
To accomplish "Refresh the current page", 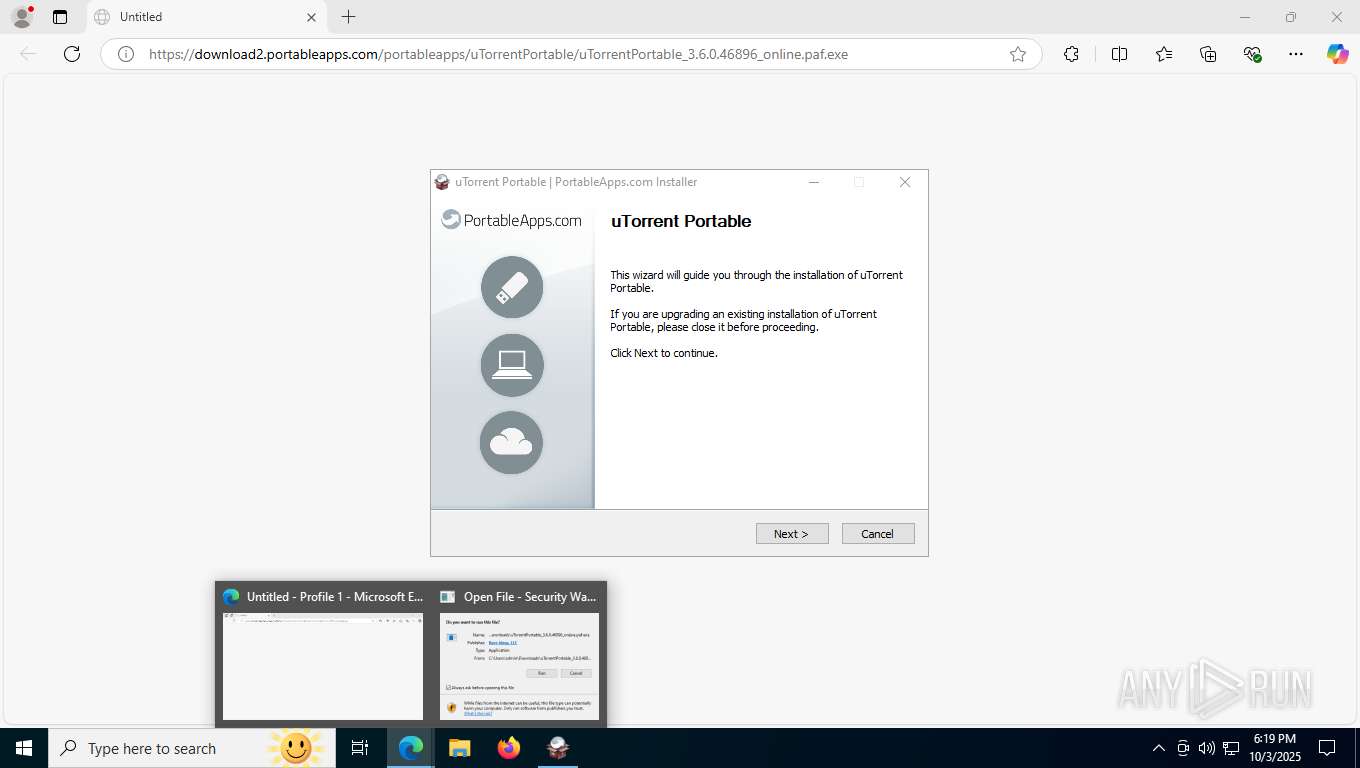I will pos(72,54).
